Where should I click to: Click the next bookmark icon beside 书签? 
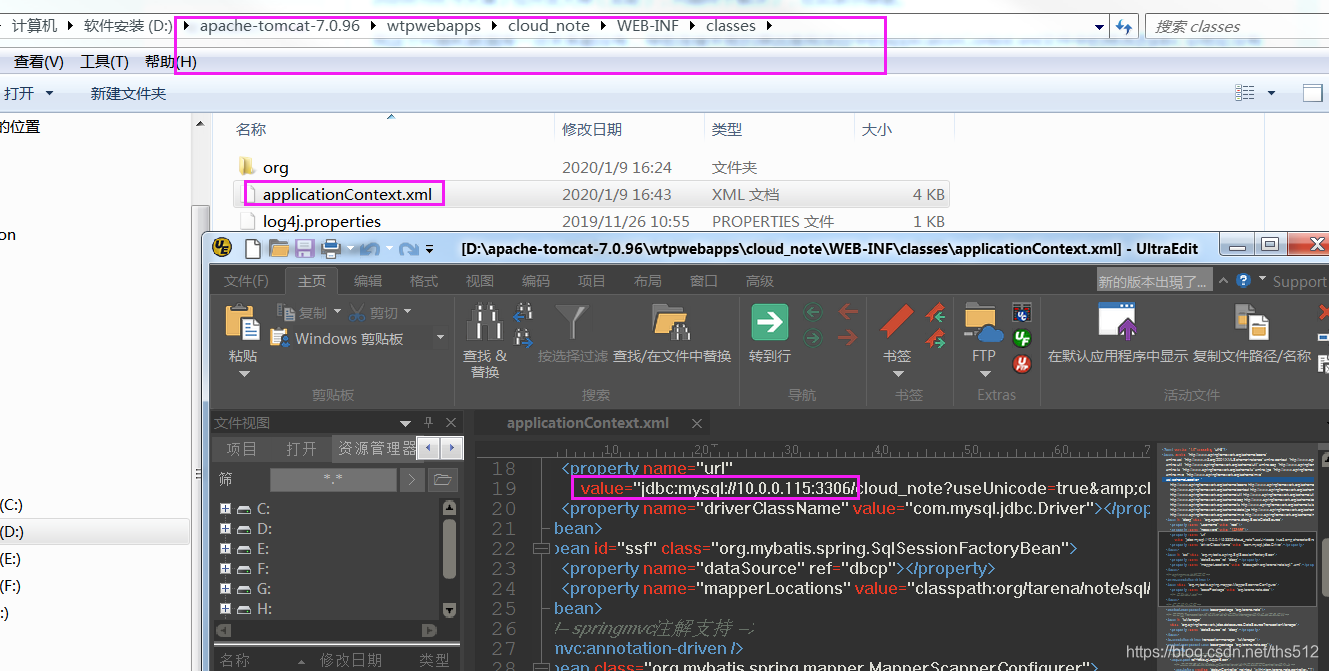pos(936,340)
